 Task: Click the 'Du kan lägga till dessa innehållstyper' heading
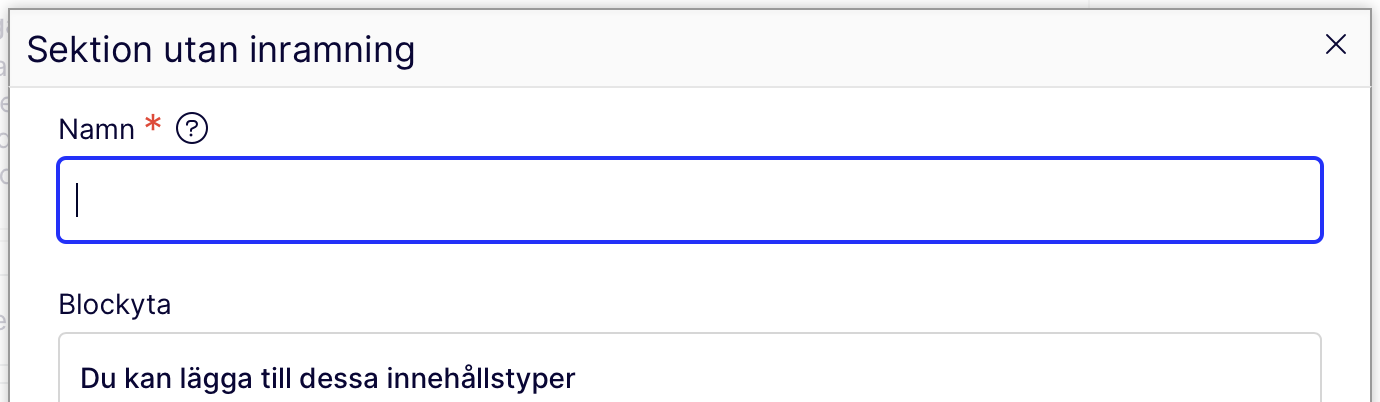point(328,379)
